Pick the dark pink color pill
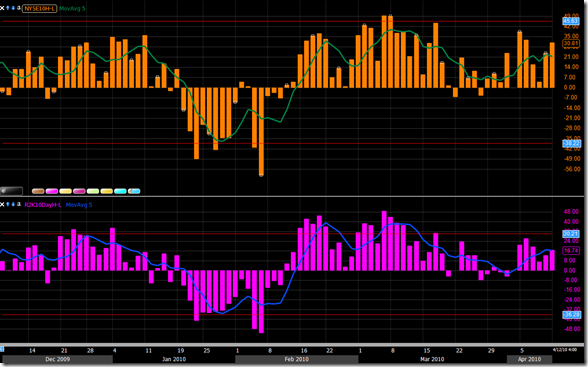 point(79,191)
